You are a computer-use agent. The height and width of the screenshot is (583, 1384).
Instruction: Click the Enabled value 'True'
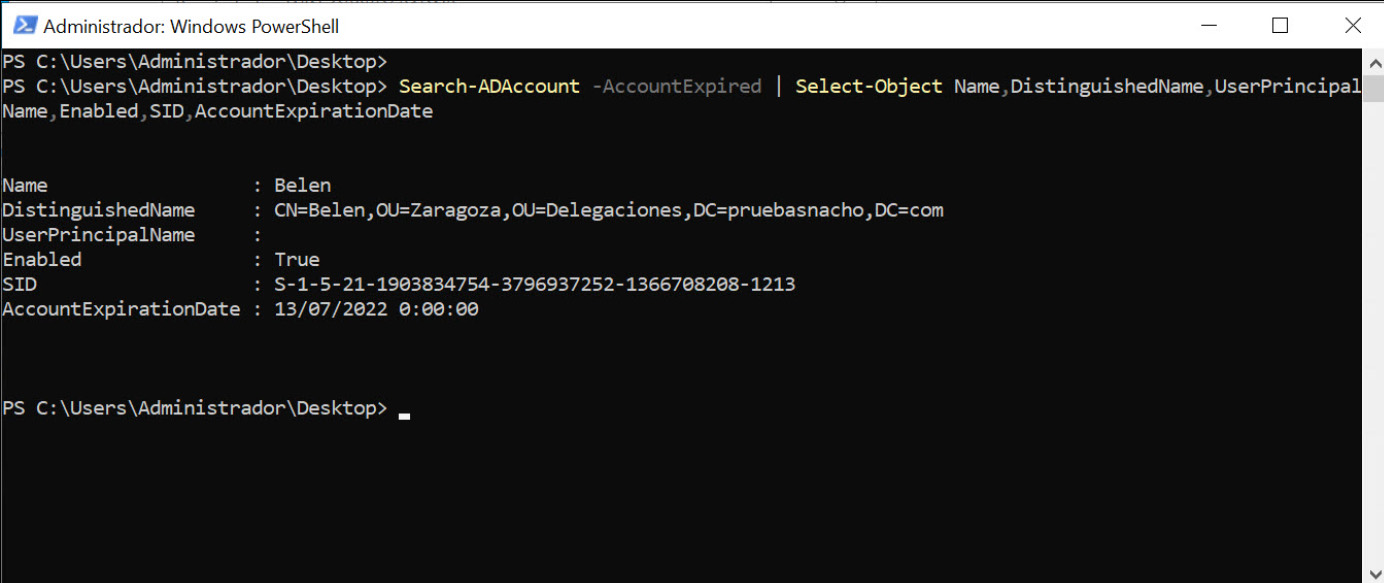coord(297,259)
